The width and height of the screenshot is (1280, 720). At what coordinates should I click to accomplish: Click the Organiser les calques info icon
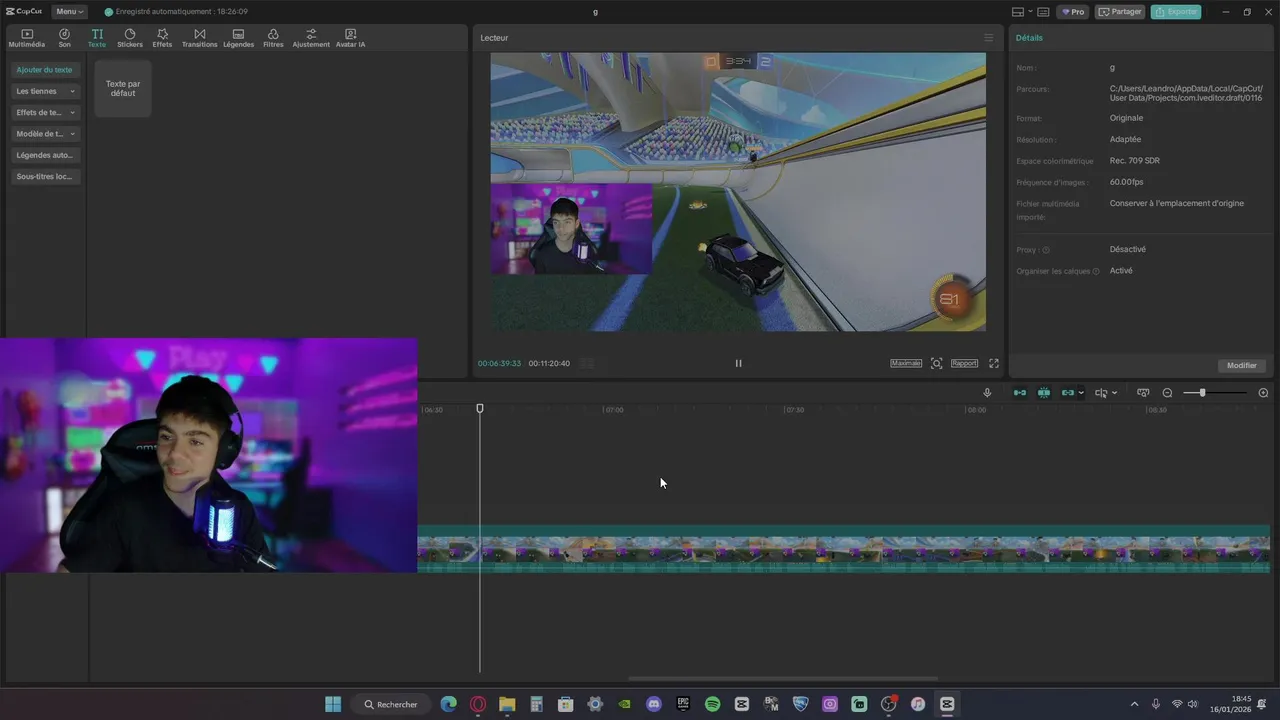click(x=1096, y=271)
